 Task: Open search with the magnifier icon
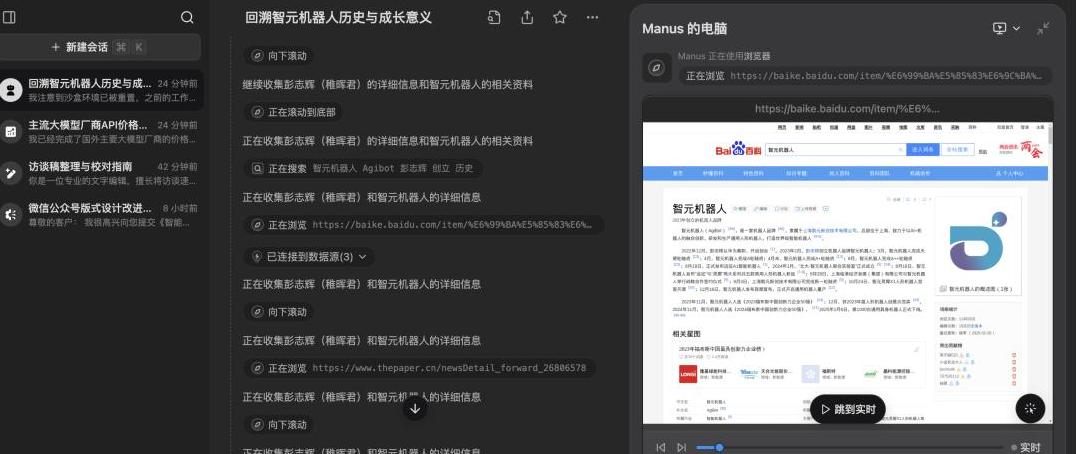coord(187,18)
